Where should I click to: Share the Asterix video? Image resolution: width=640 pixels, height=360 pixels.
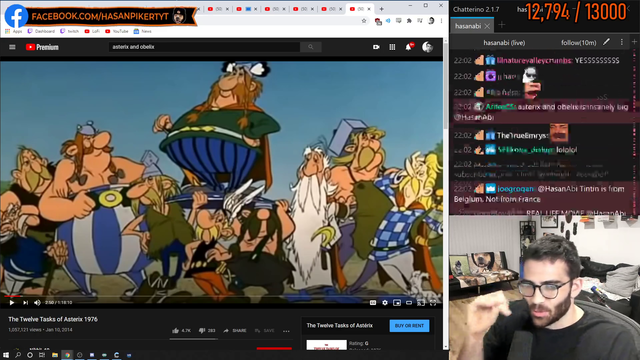235,331
